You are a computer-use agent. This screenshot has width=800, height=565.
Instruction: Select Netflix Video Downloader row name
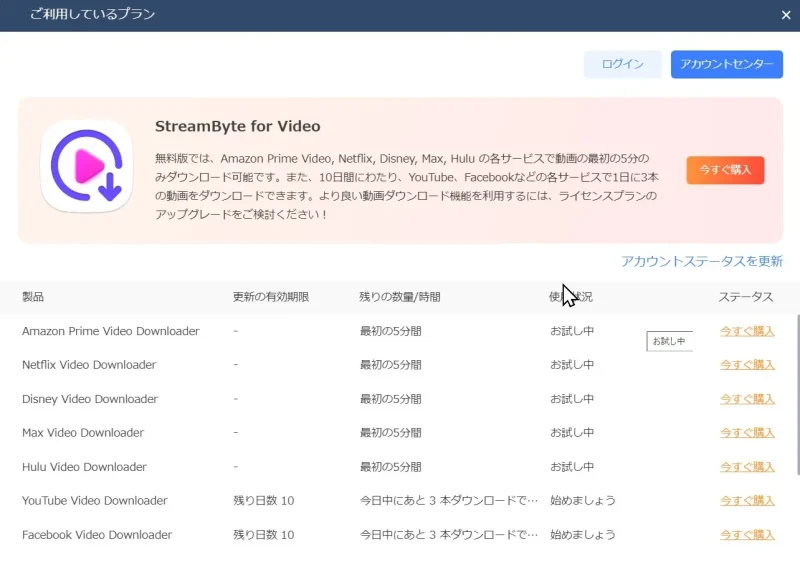point(89,365)
